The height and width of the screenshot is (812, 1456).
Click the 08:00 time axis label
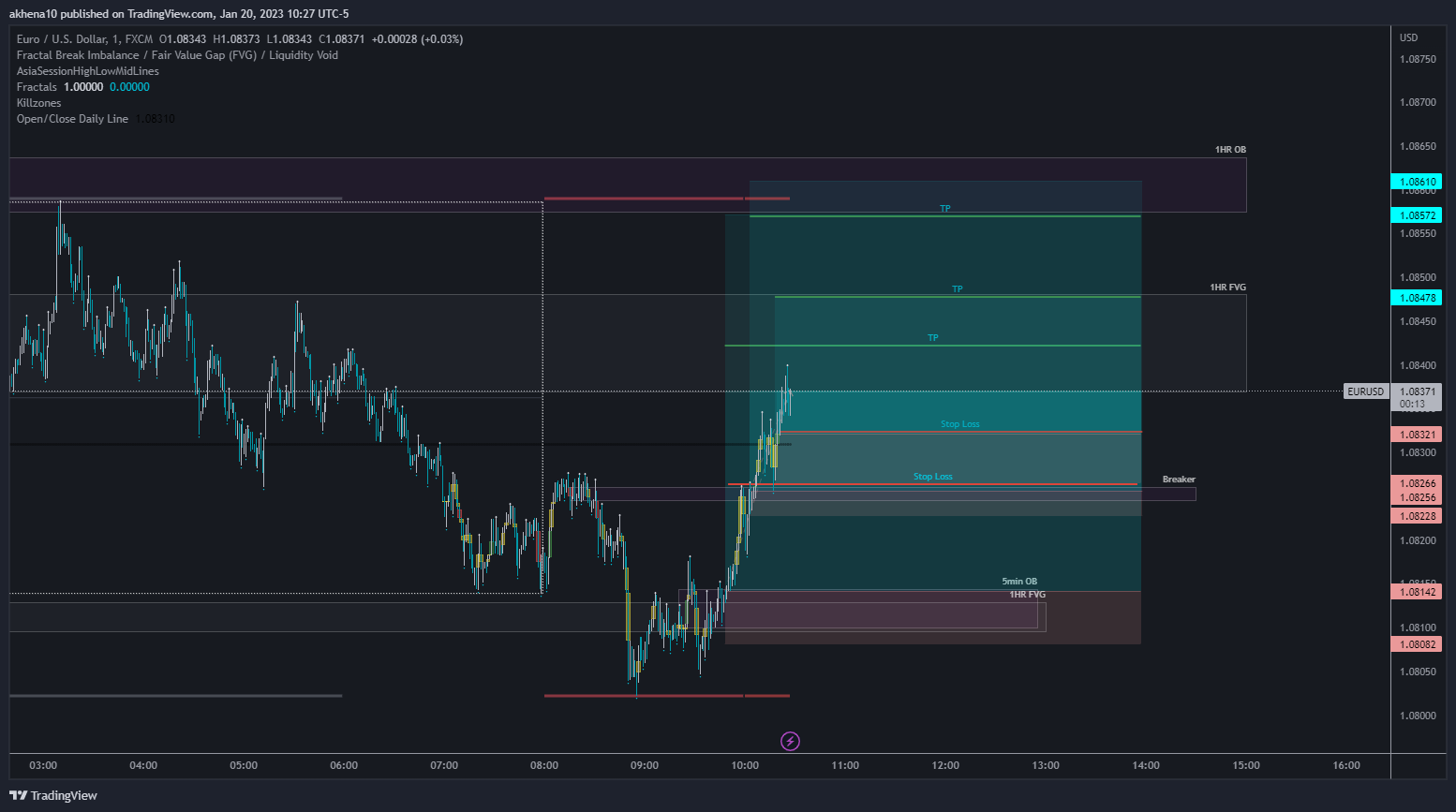tap(544, 765)
